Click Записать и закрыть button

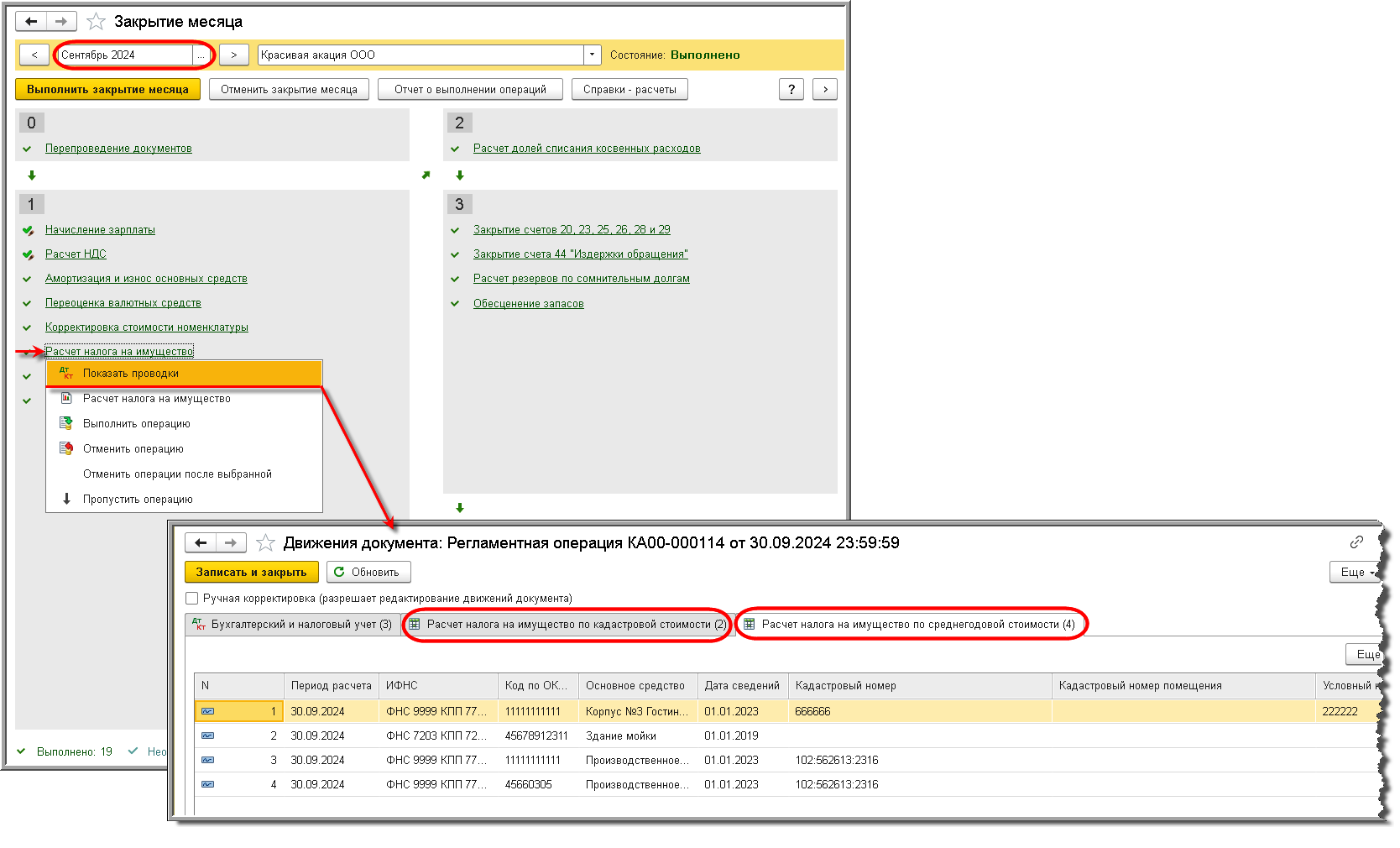(x=252, y=572)
